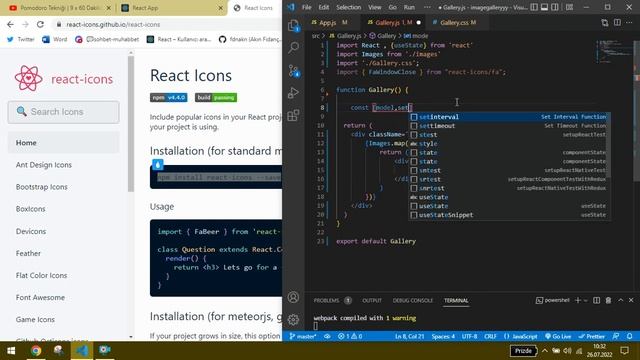Click the Visual Studio Code taskbar icon
This screenshot has height=360, width=640.
point(82,351)
